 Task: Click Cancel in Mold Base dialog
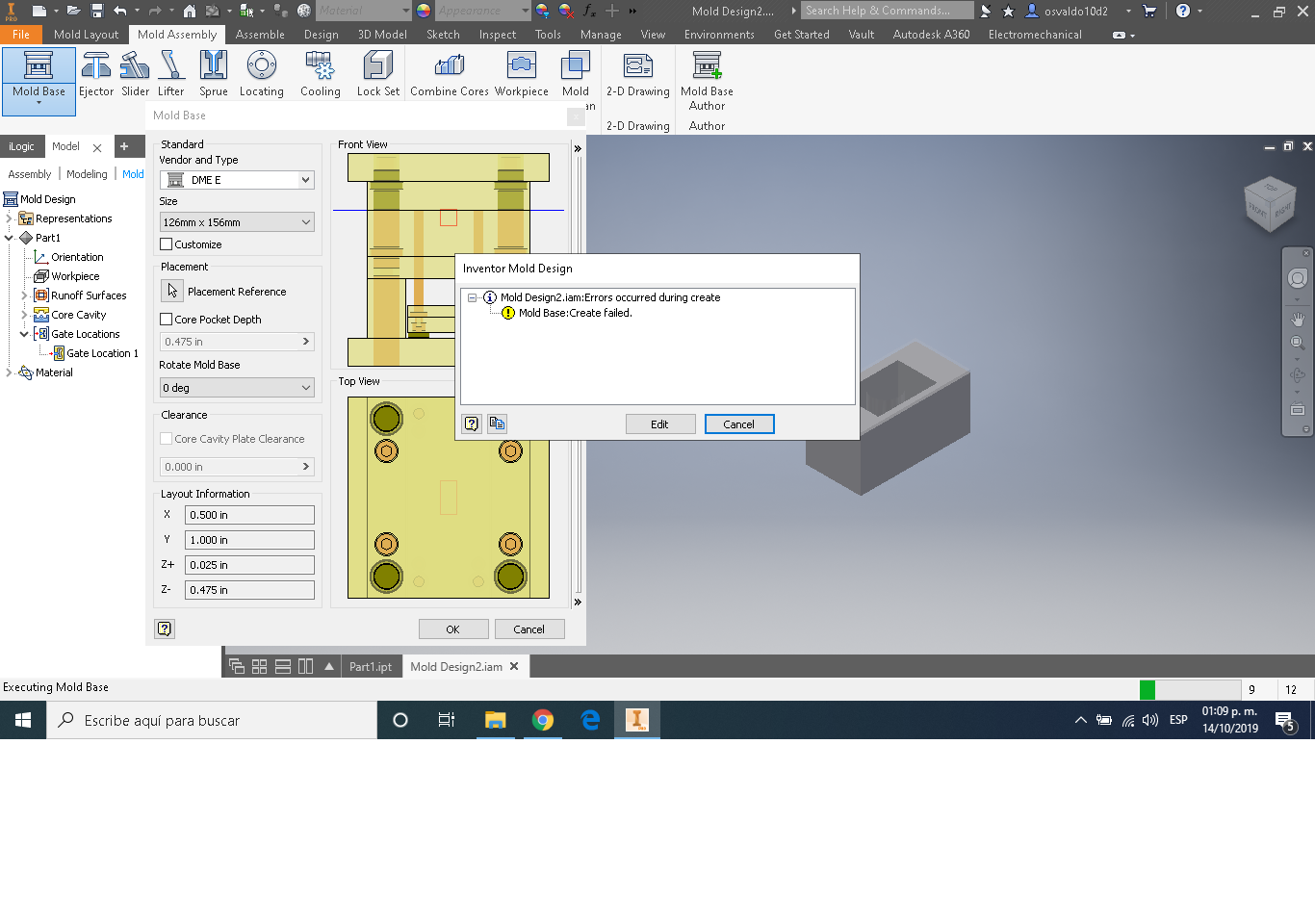529,629
